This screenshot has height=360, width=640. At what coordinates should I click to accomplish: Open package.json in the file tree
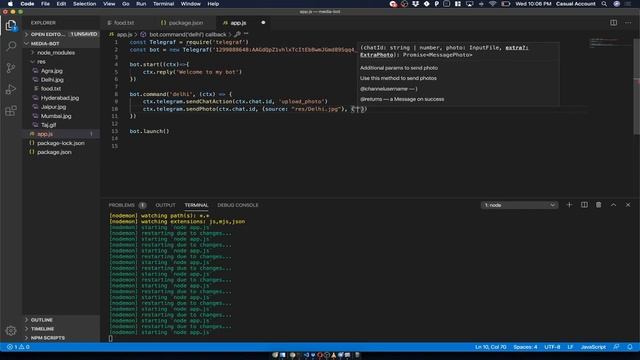point(54,152)
